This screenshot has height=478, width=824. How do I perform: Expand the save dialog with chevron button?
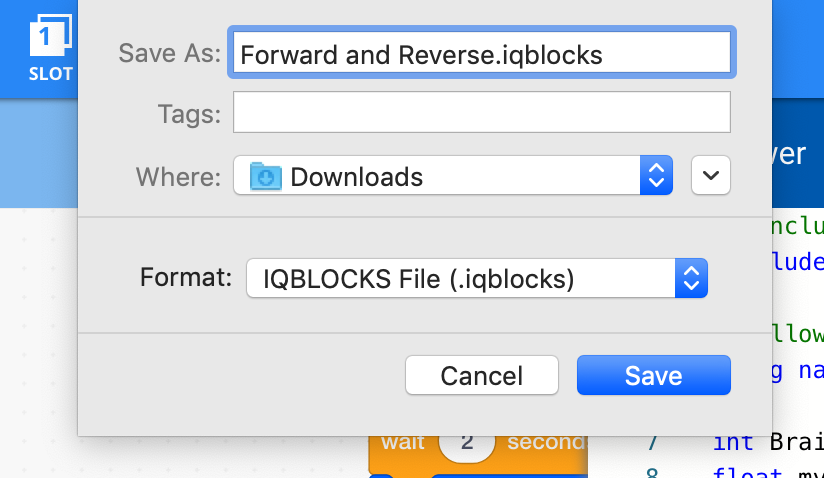point(711,176)
